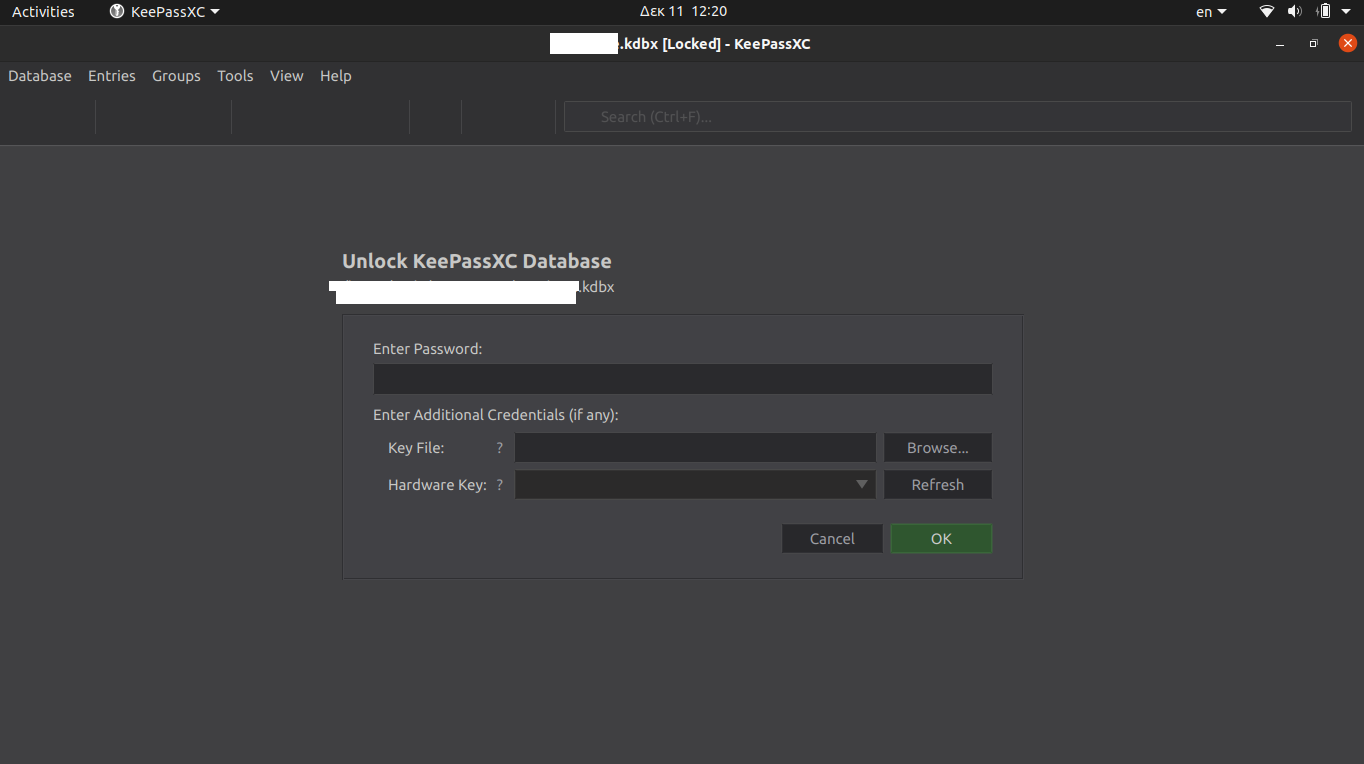Click the Wi-Fi status icon
This screenshot has width=1364, height=764.
pyautogui.click(x=1266, y=11)
